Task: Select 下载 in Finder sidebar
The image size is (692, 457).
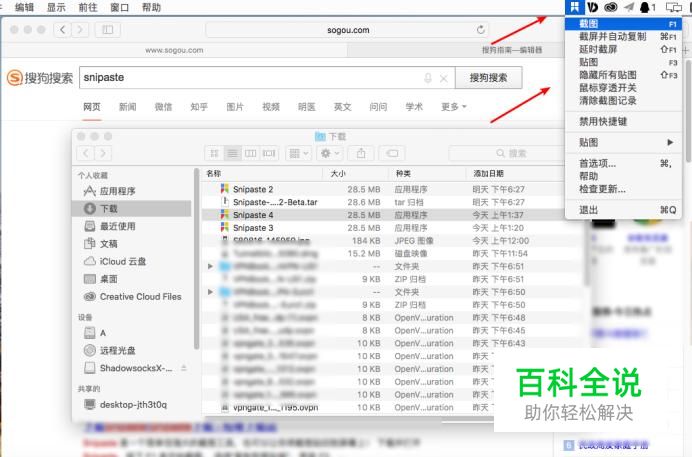Action: click(132, 209)
